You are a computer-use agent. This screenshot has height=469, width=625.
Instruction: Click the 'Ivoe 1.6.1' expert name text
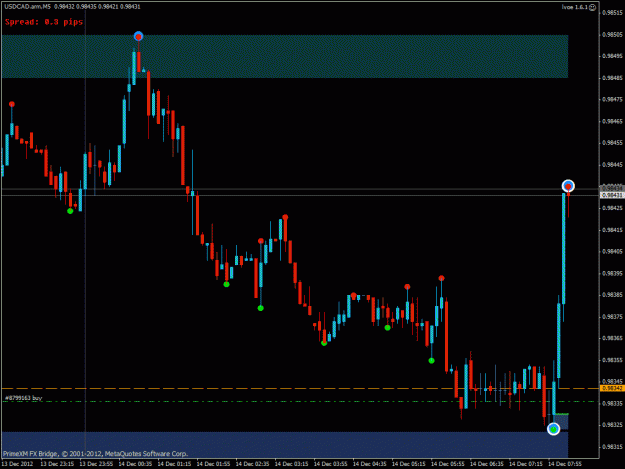tap(574, 7)
